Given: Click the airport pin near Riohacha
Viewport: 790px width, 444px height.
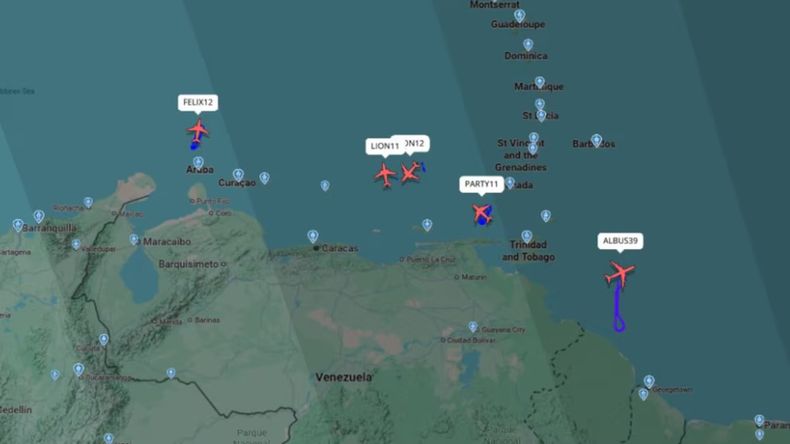Looking at the screenshot, I should 88,203.
